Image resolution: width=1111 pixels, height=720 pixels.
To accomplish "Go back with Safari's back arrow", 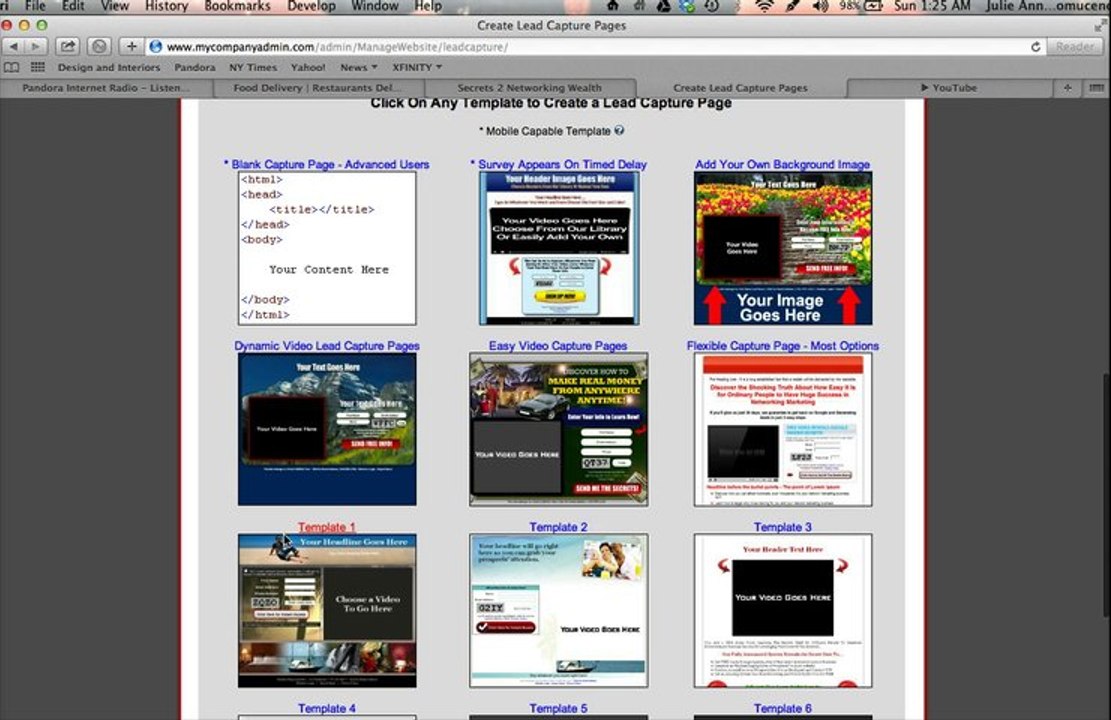I will pyautogui.click(x=14, y=47).
